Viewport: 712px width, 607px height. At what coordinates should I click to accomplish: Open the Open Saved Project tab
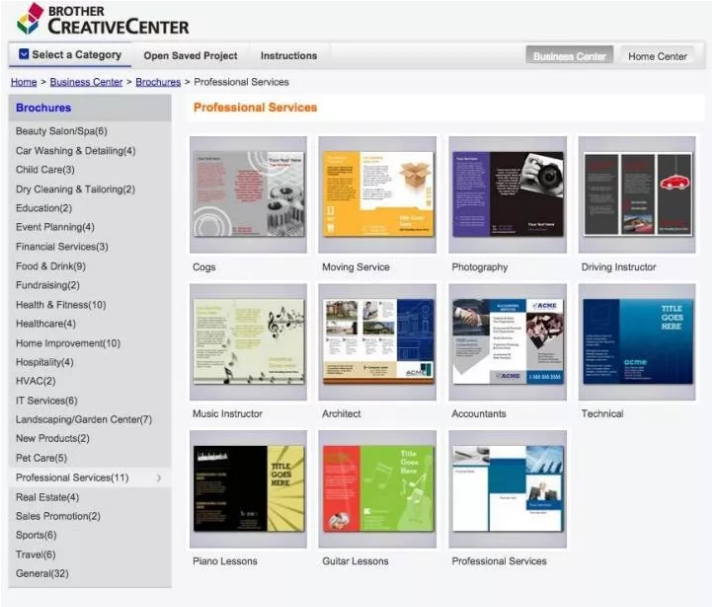(x=190, y=56)
